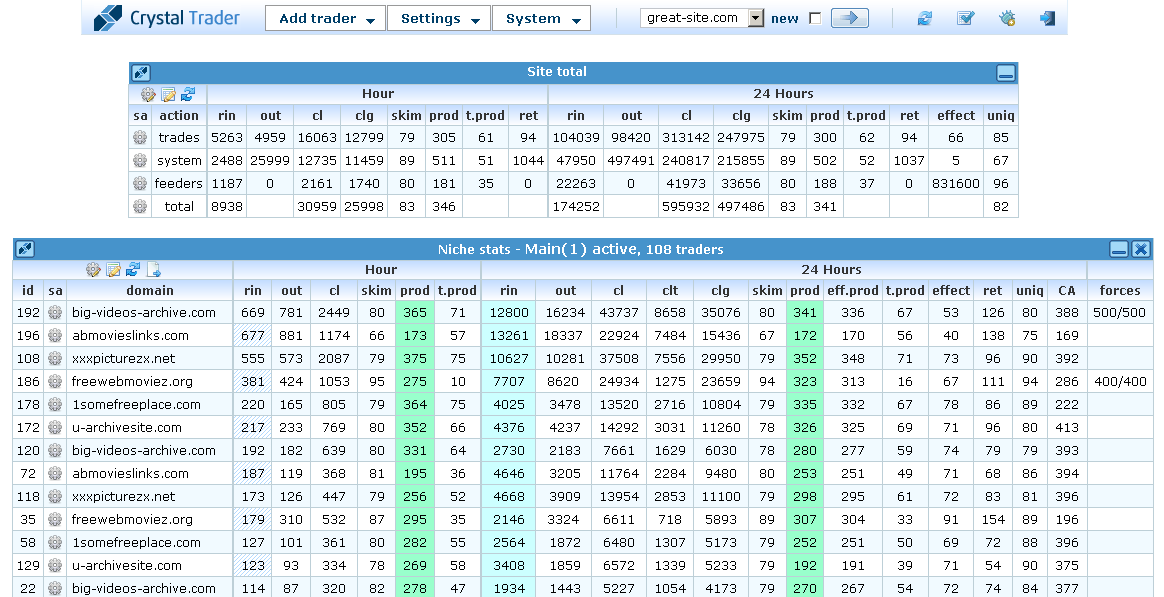Click the checklist icon in top toolbar
Image resolution: width=1164 pixels, height=597 pixels.
point(965,18)
